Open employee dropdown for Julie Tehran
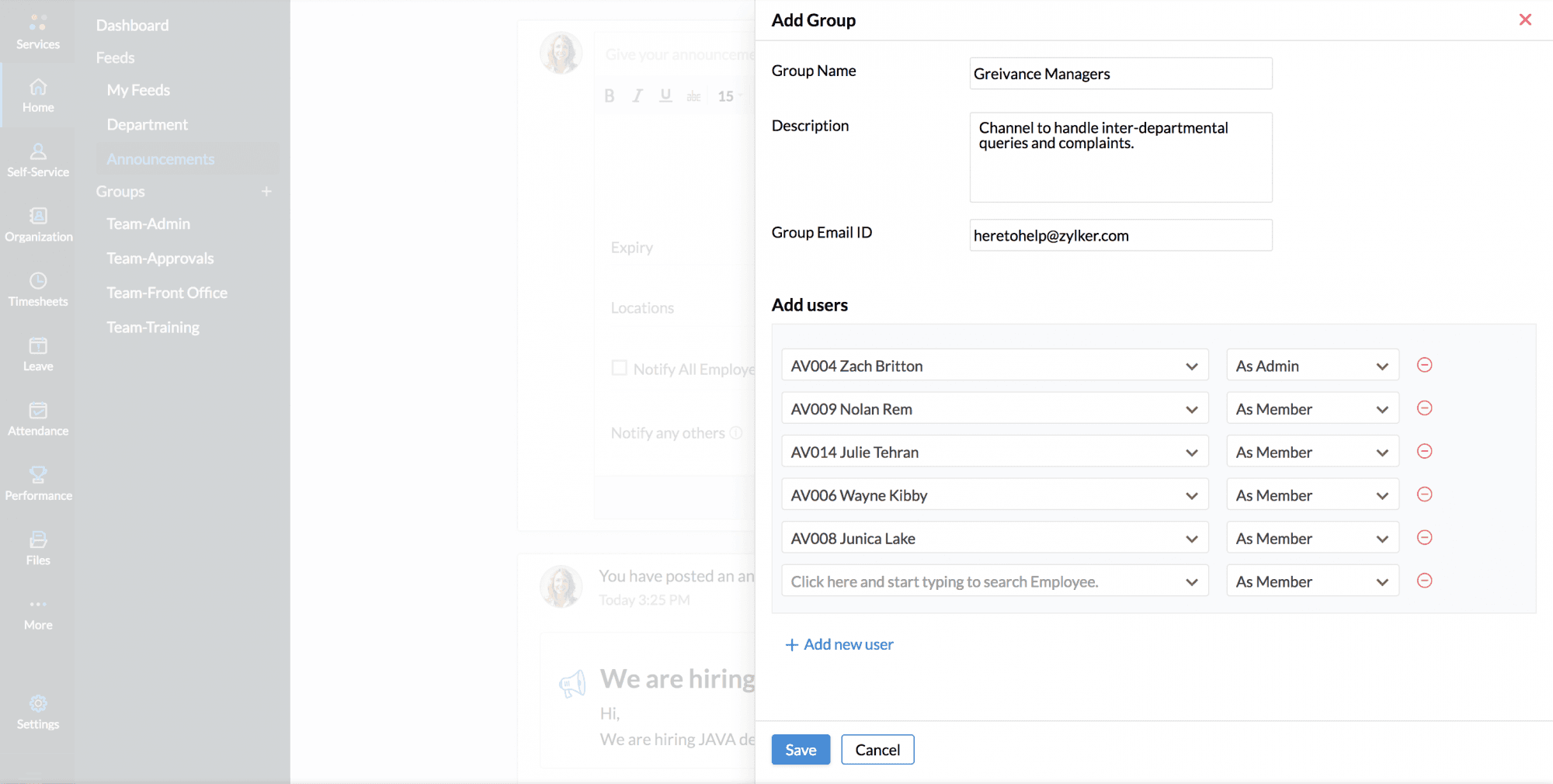 tap(995, 451)
